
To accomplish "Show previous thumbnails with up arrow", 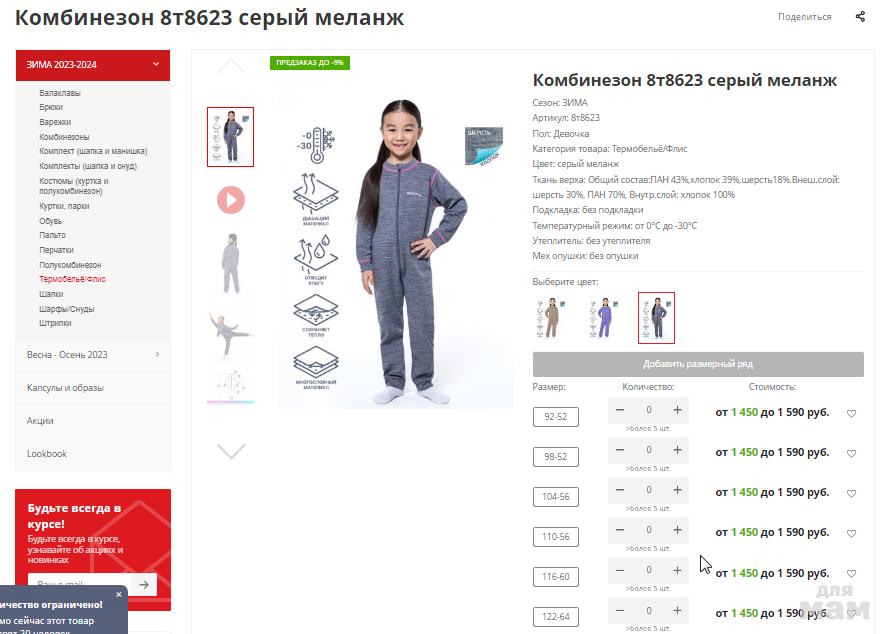I will tap(231, 65).
